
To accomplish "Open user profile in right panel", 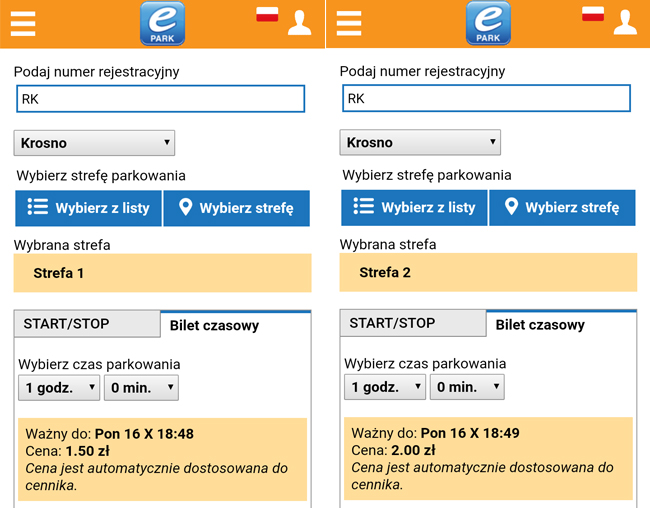I will point(625,22).
